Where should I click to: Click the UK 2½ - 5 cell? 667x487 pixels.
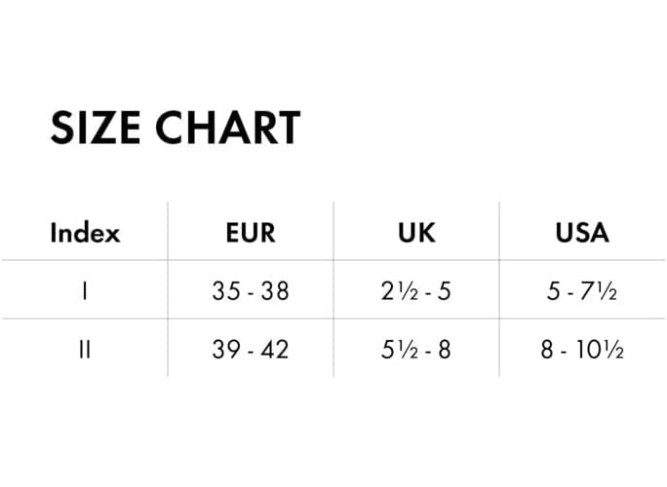point(416,291)
